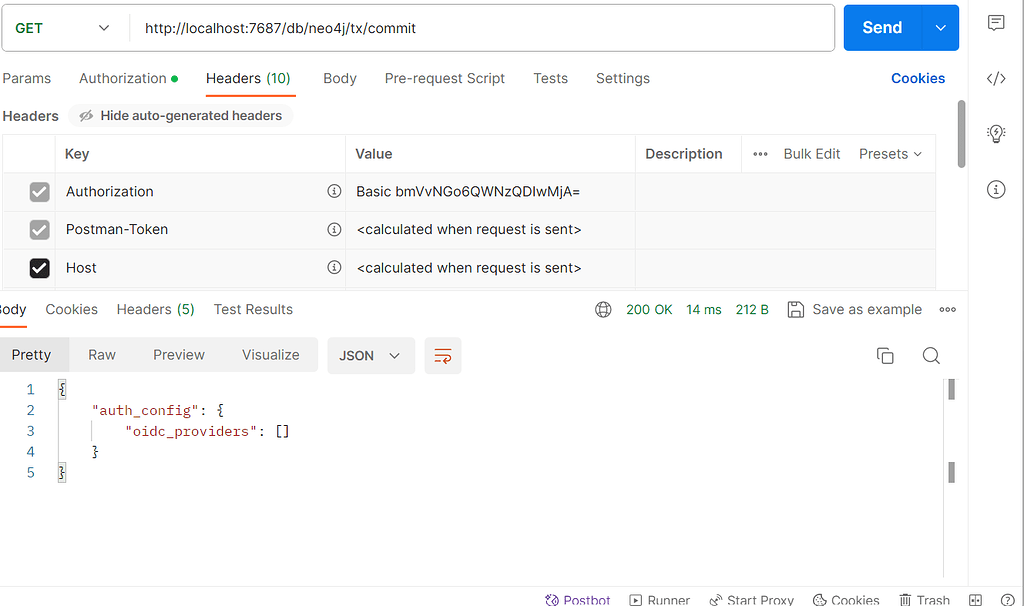1024x606 pixels.
Task: Click the three-dots header columns options
Action: [x=760, y=154]
